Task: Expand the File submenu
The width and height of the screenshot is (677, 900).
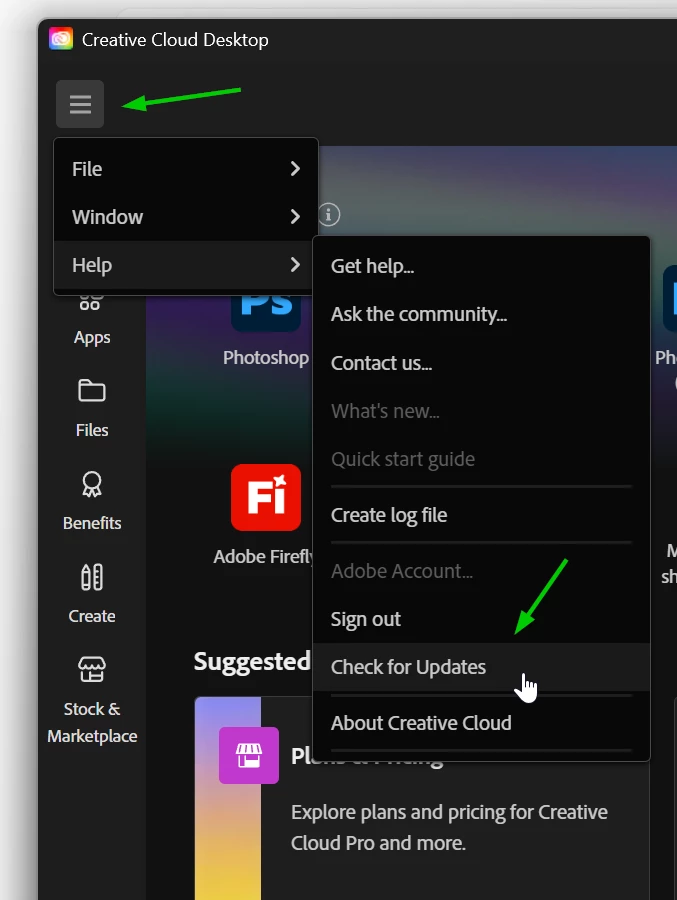Action: pyautogui.click(x=185, y=169)
